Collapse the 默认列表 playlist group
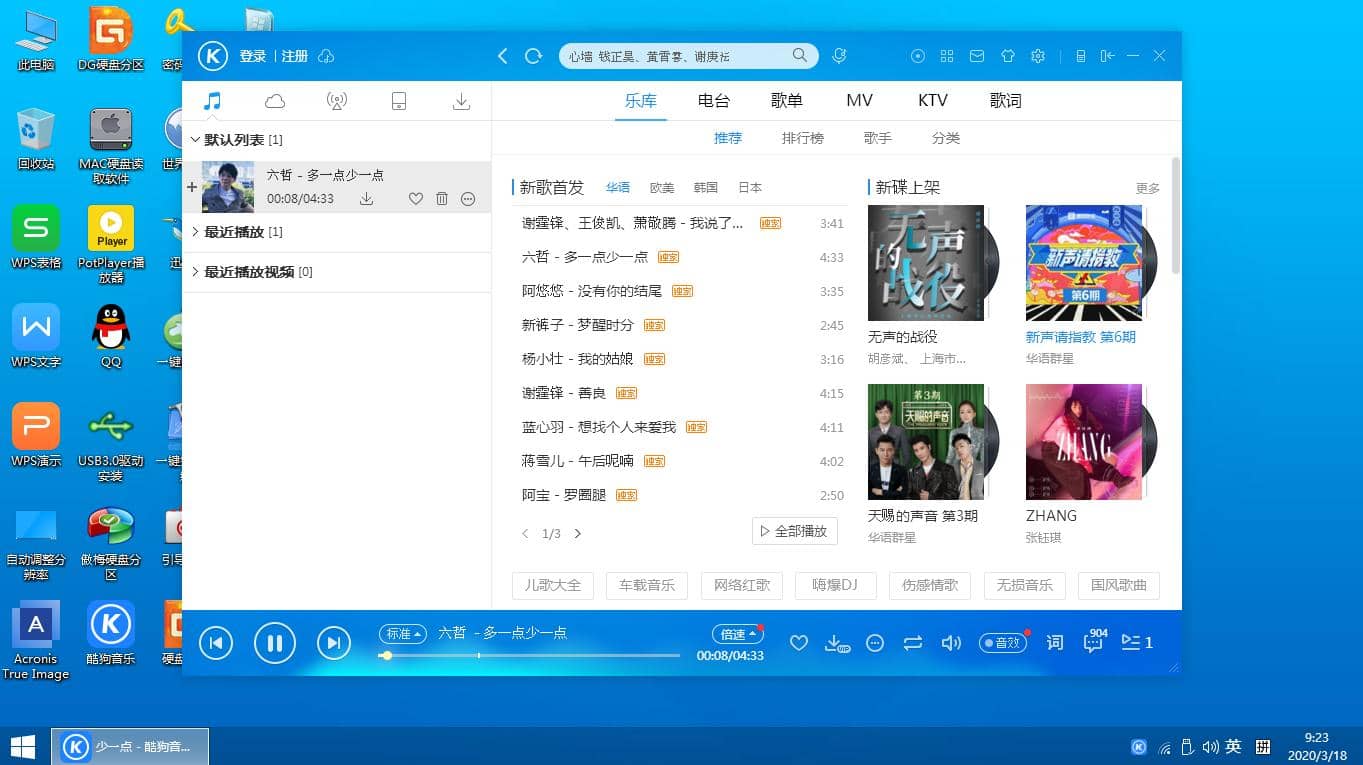Screen dimensions: 1363x765 click(x=196, y=140)
